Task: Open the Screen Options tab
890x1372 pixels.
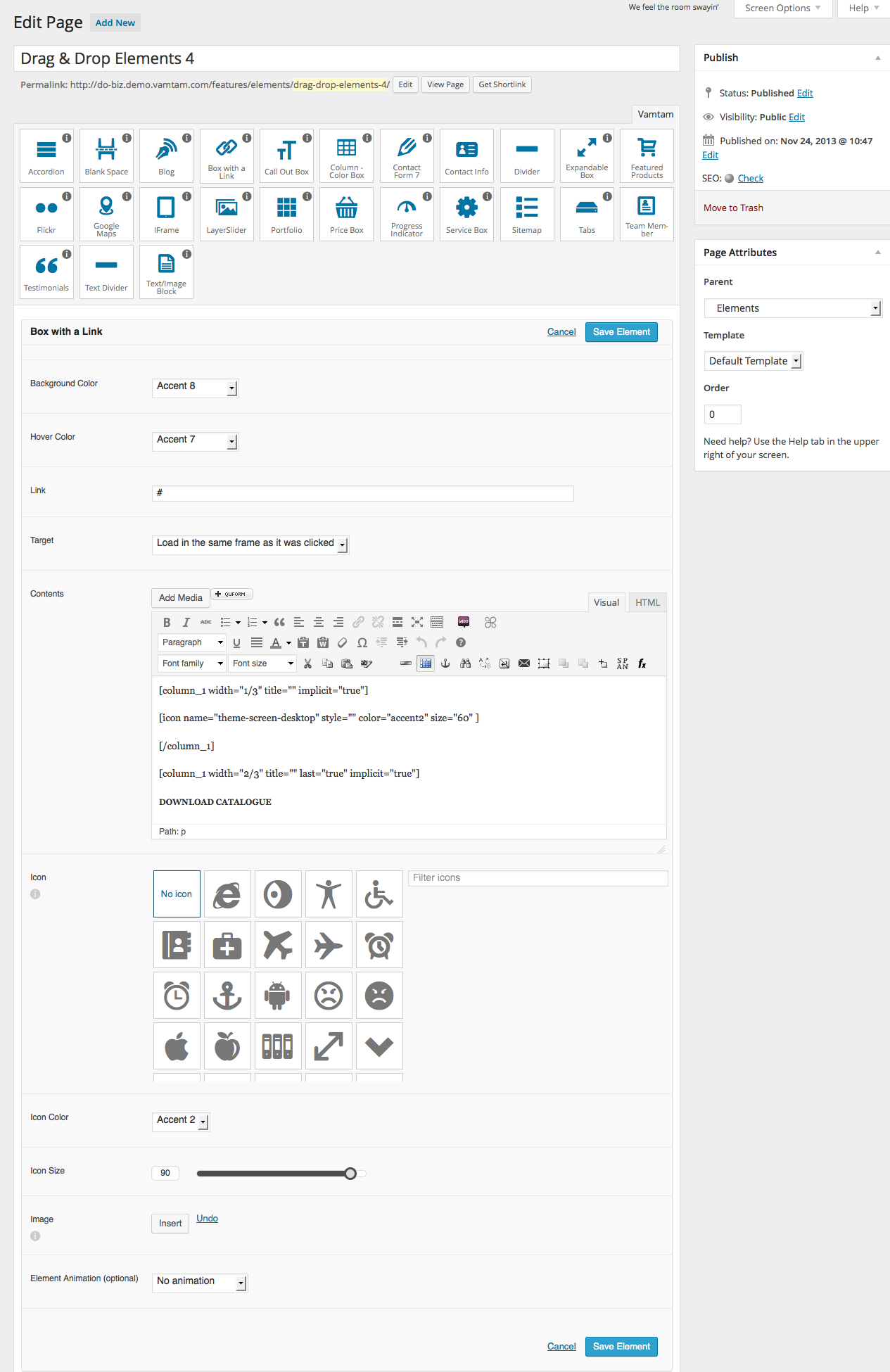Action: coord(782,8)
